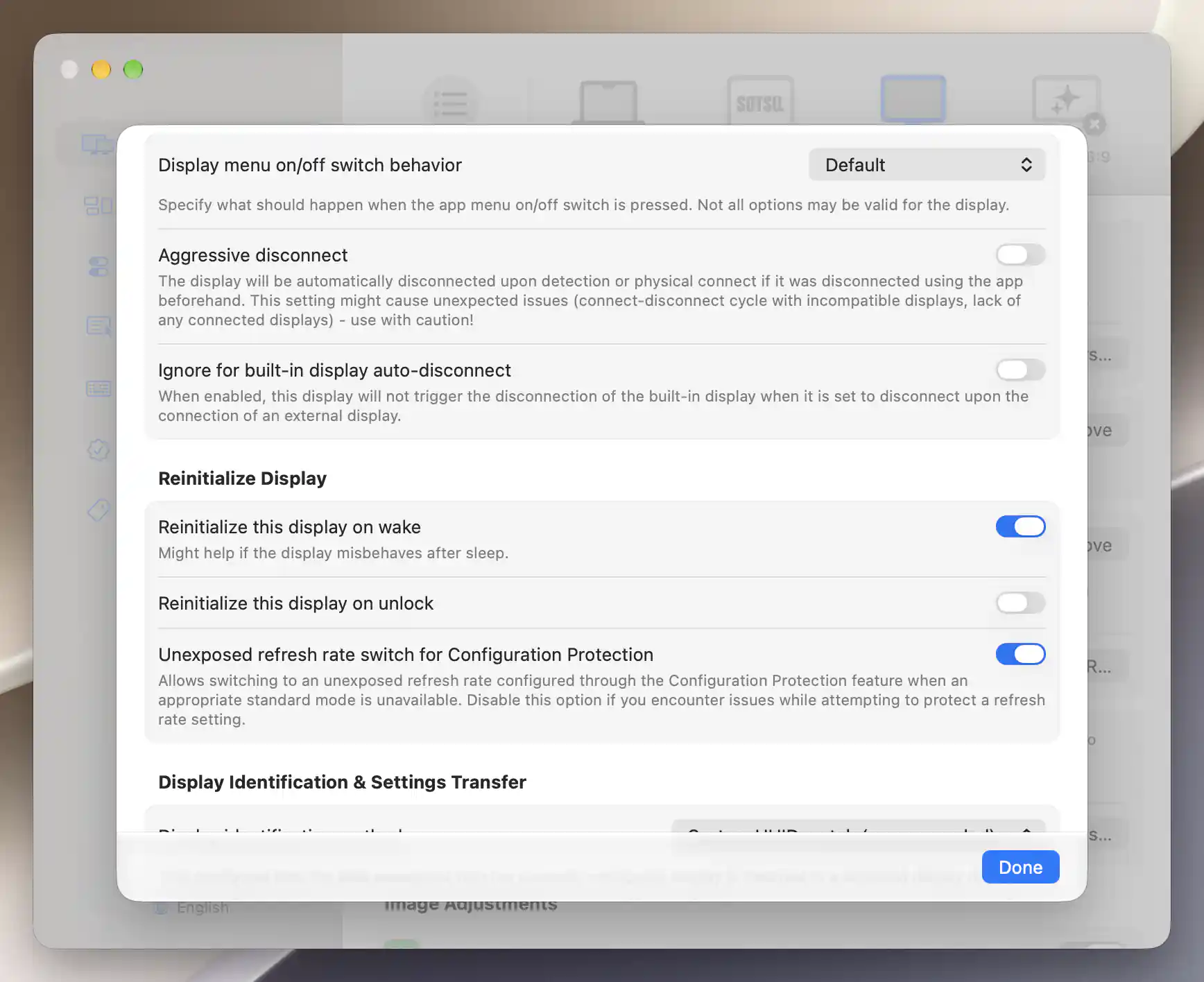Screen dimensions: 1204x982
Task: Enable the Aggressive disconnect switch
Action: tap(1020, 255)
